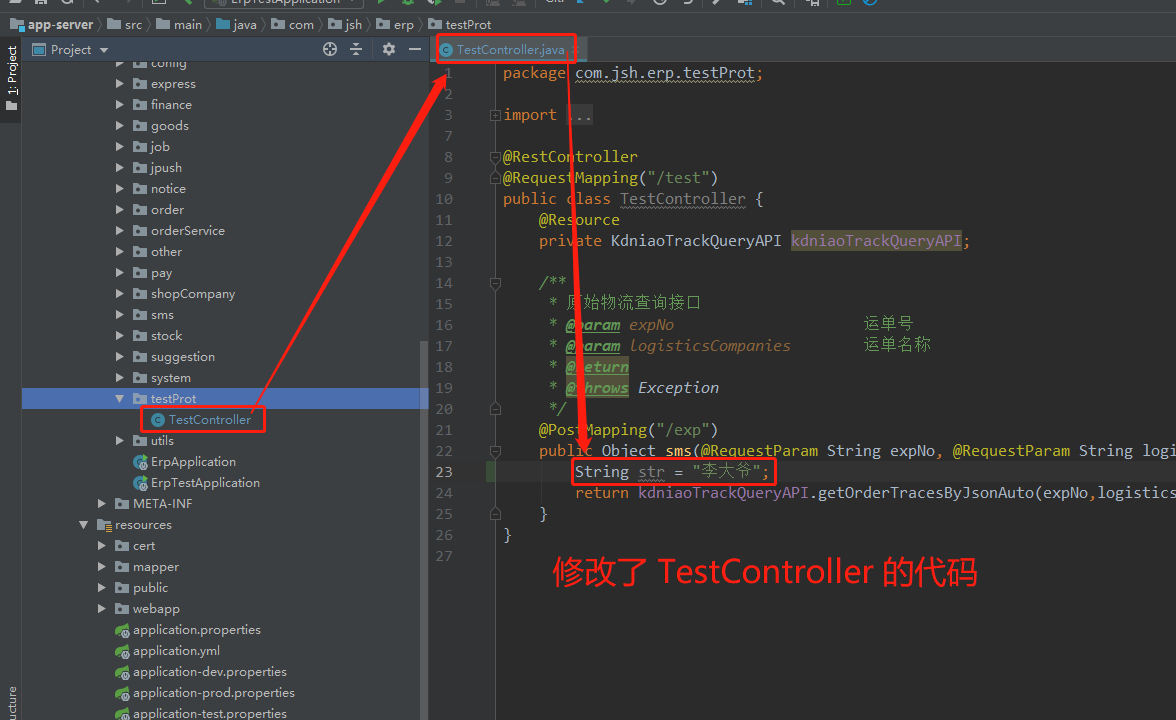Select the shopCompany package
This screenshot has width=1176, height=720.
(x=193, y=294)
